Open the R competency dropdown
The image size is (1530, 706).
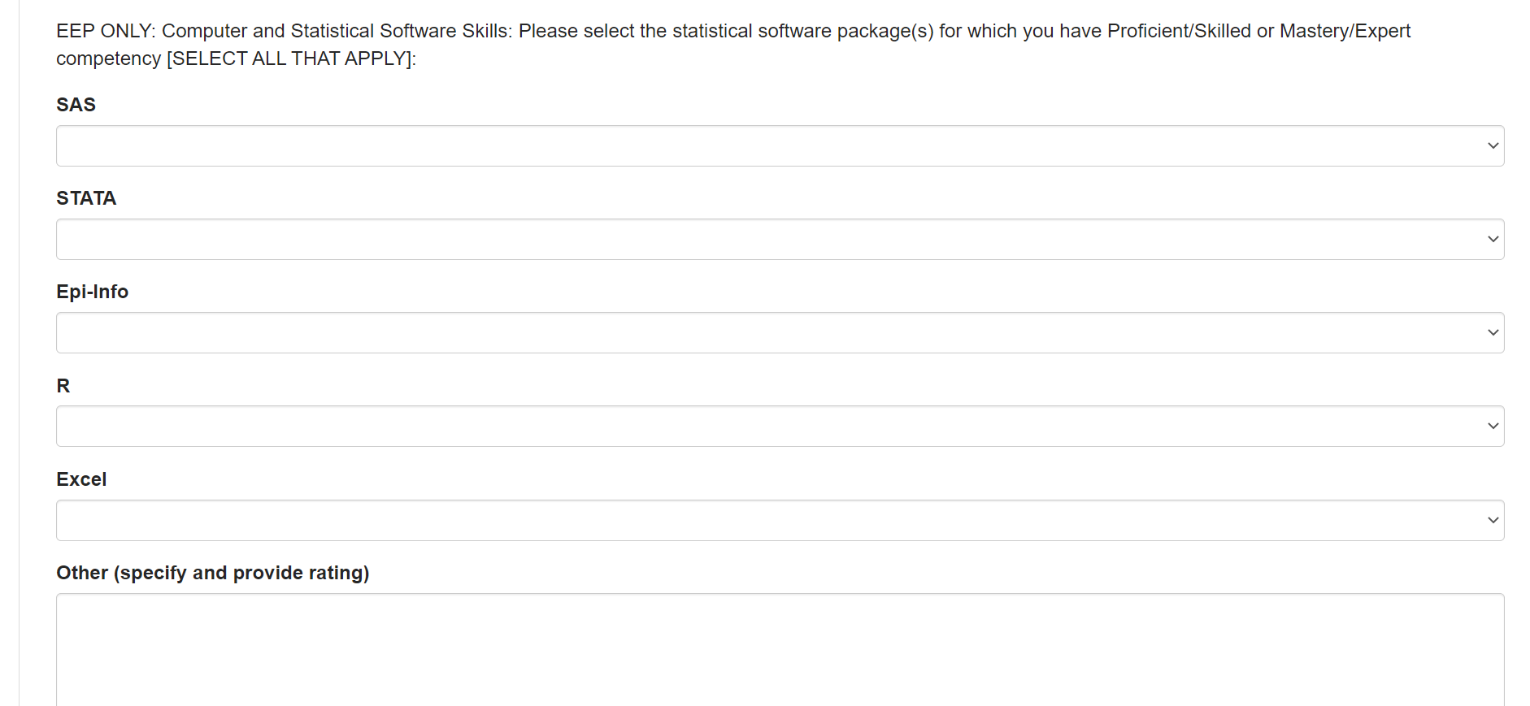coord(780,426)
